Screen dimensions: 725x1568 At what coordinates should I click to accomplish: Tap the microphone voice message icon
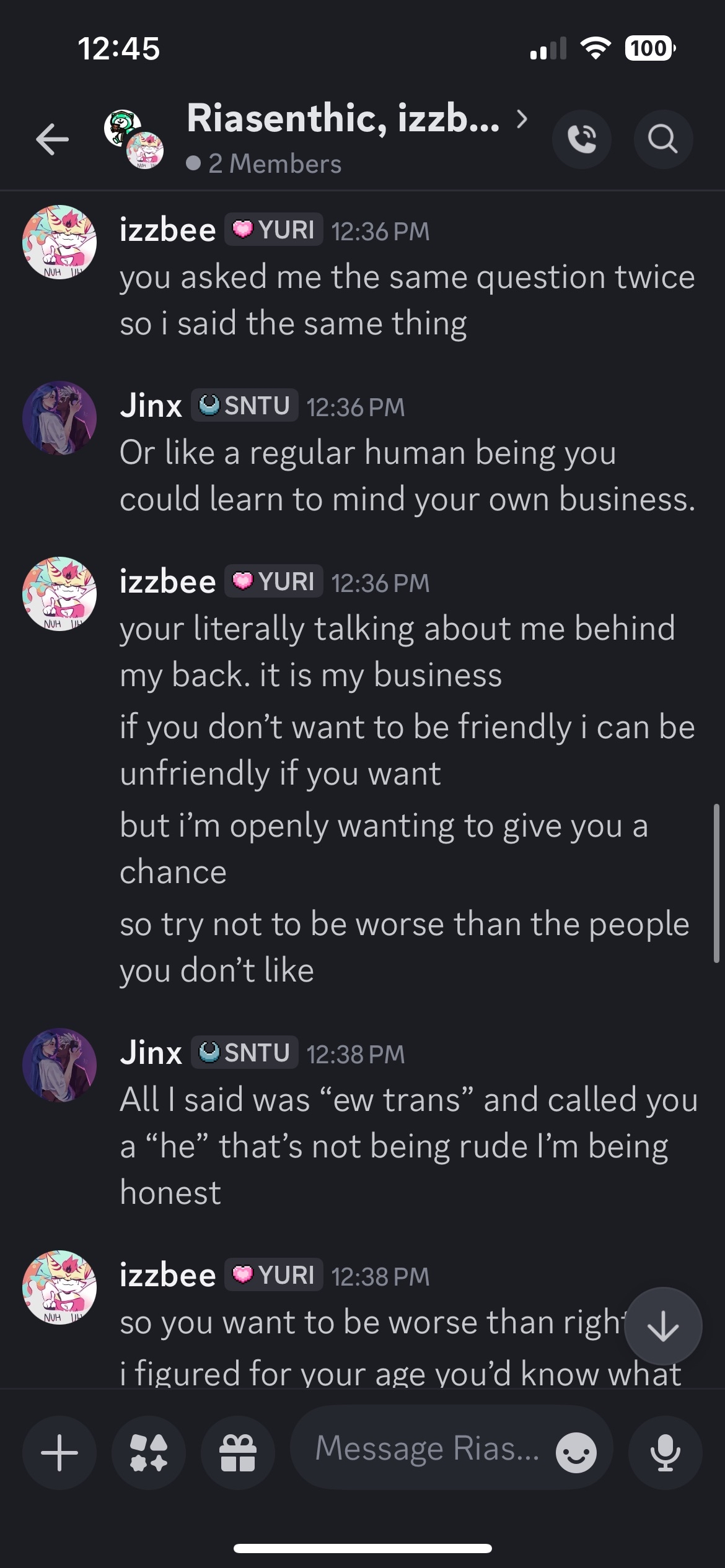click(x=665, y=1452)
